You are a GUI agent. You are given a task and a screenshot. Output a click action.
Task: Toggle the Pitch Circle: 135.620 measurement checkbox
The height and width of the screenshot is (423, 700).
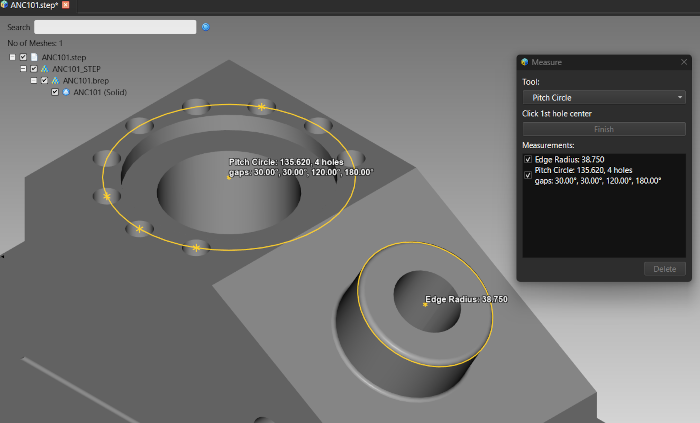[528, 175]
